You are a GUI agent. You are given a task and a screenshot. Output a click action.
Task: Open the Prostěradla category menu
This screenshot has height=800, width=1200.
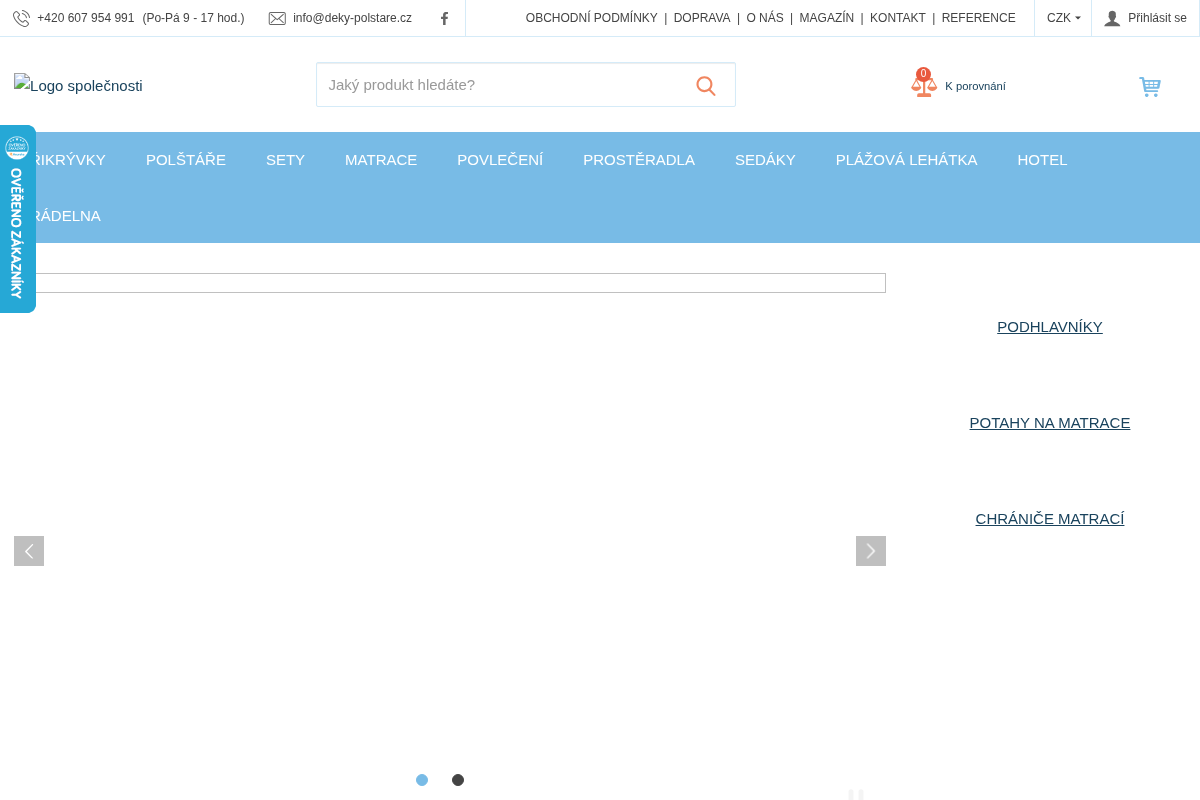click(x=639, y=160)
